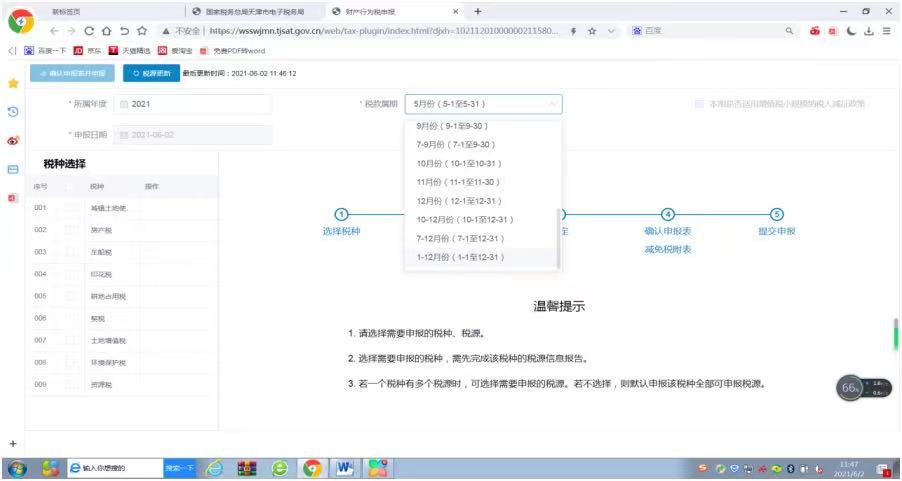Open the 天猫精选 bookmark

130,51
